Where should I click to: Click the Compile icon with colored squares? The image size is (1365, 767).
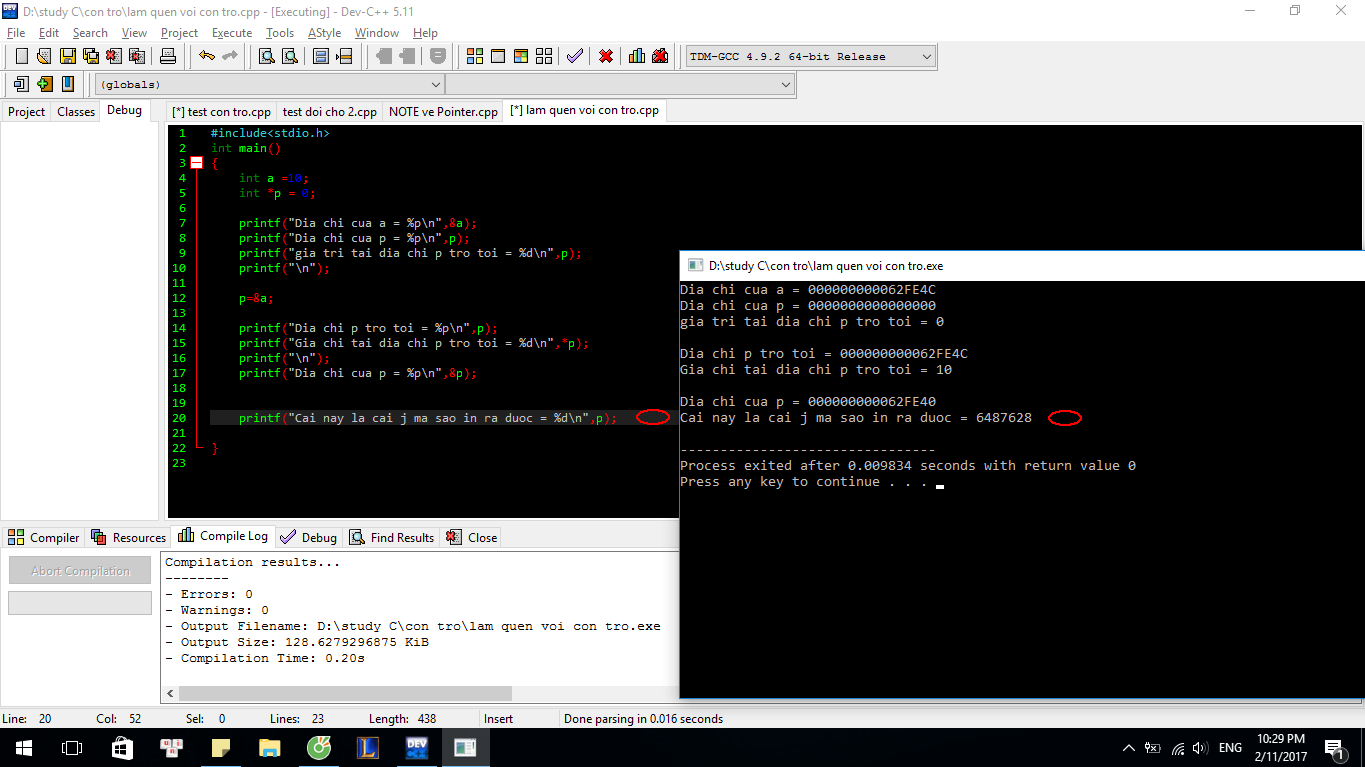[475, 56]
